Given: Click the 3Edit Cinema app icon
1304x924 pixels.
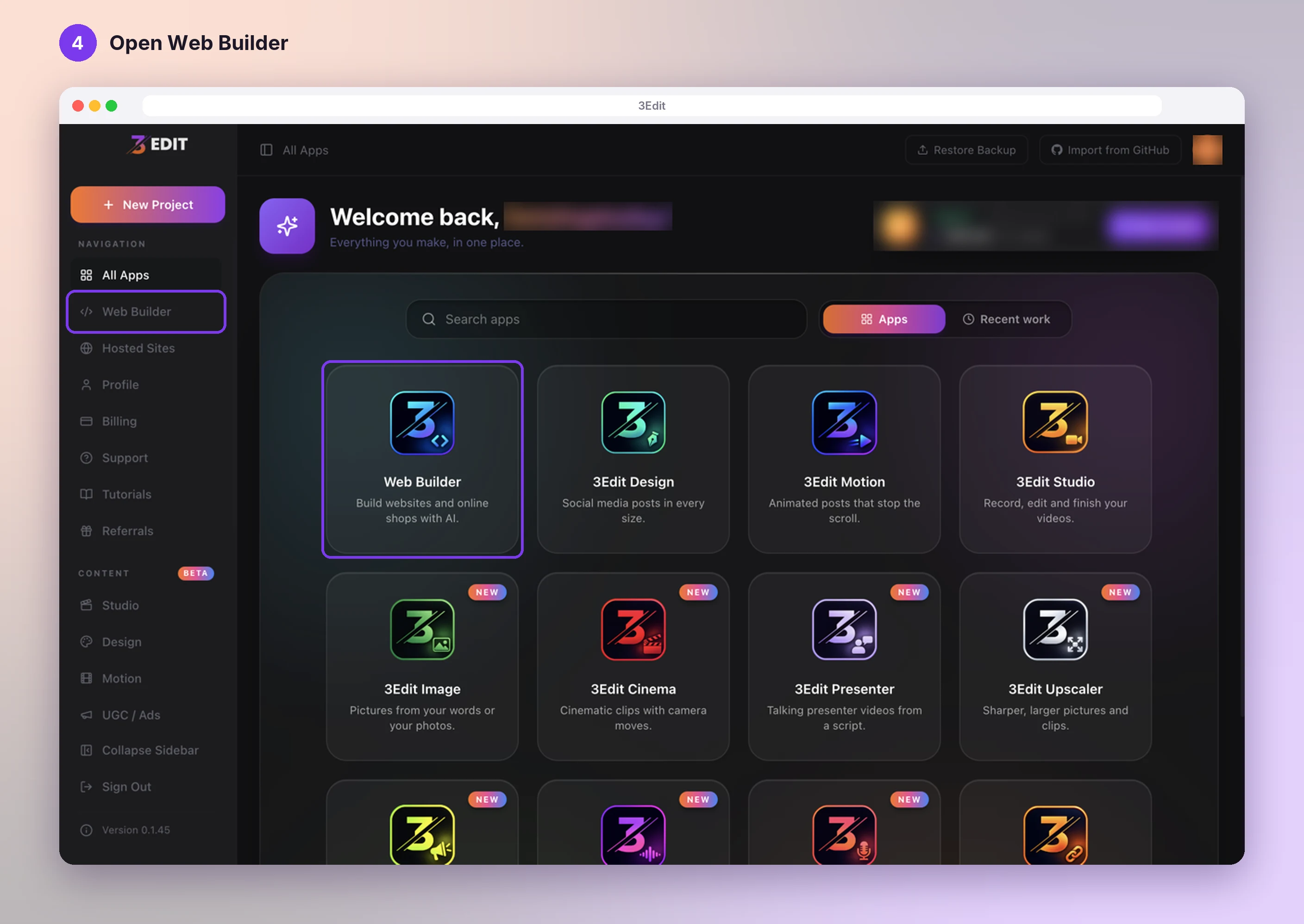Looking at the screenshot, I should [633, 629].
